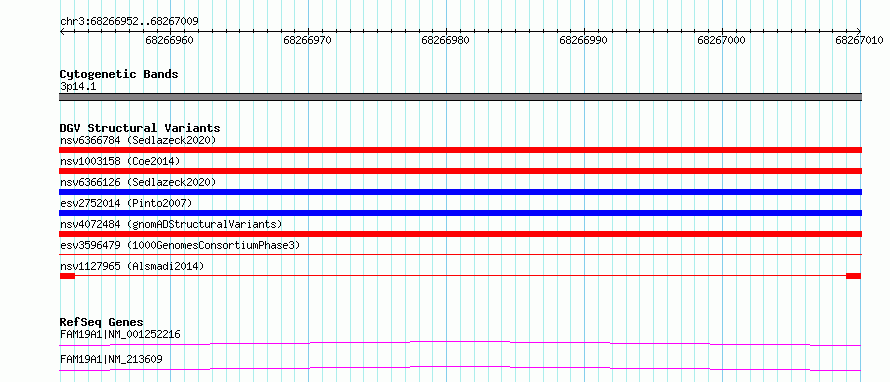This screenshot has width=890, height=382.
Task: Select ruler position 68266980
Action: pyautogui.click(x=446, y=40)
